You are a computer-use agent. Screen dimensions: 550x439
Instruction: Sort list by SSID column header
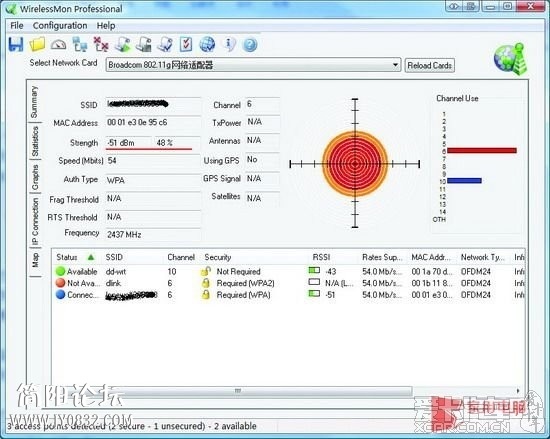click(114, 257)
